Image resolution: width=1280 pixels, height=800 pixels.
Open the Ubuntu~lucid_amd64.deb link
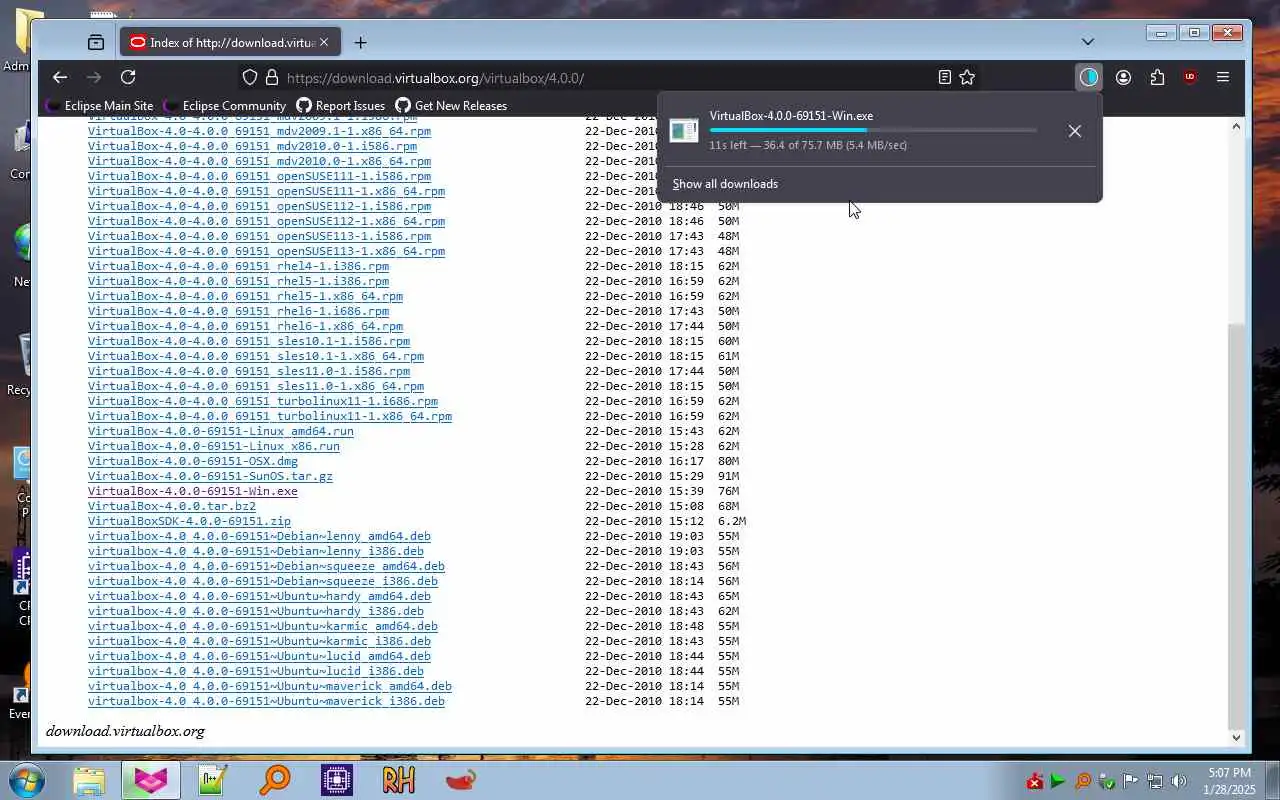pyautogui.click(x=259, y=656)
